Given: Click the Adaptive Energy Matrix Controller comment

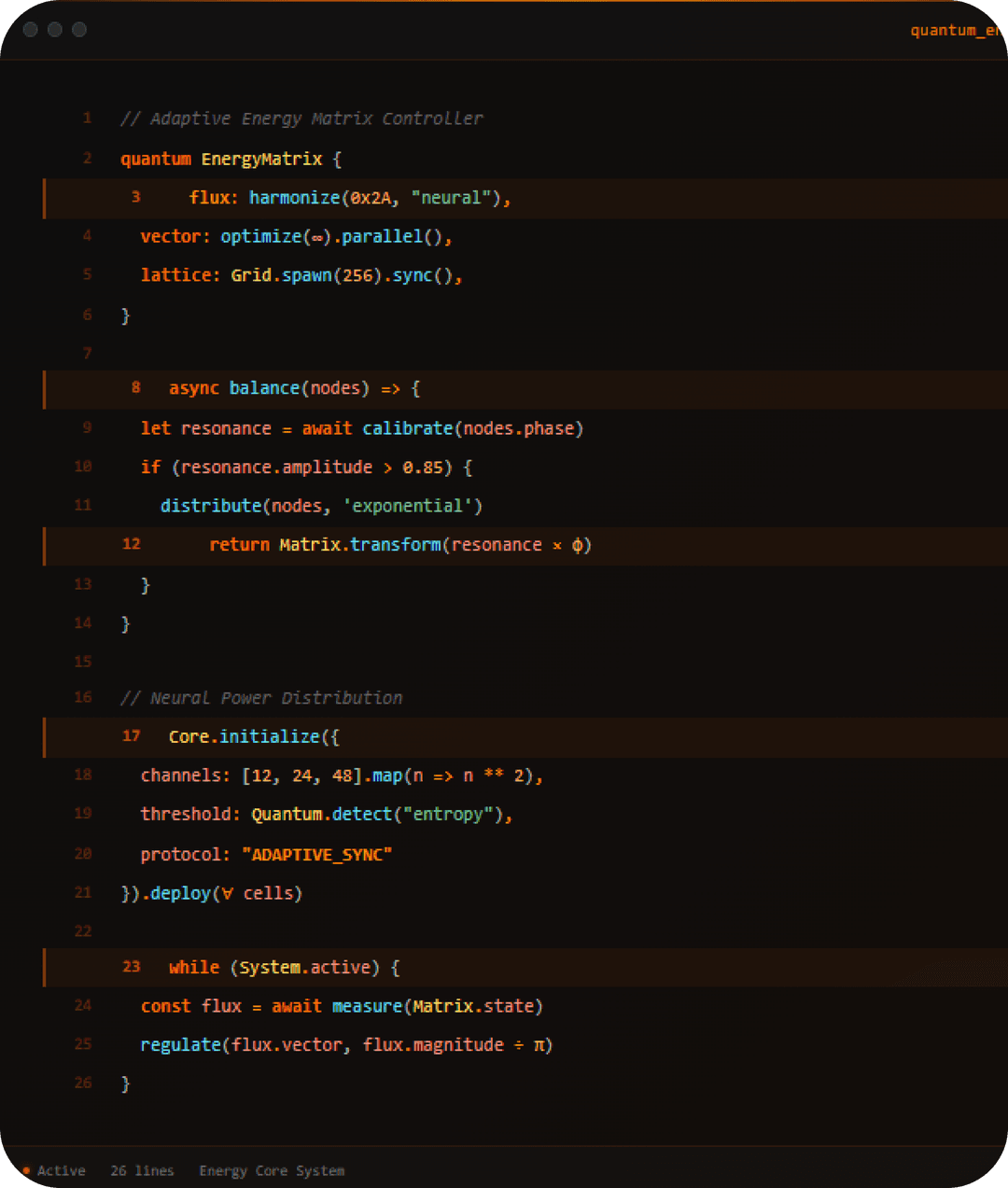Looking at the screenshot, I should pos(301,119).
